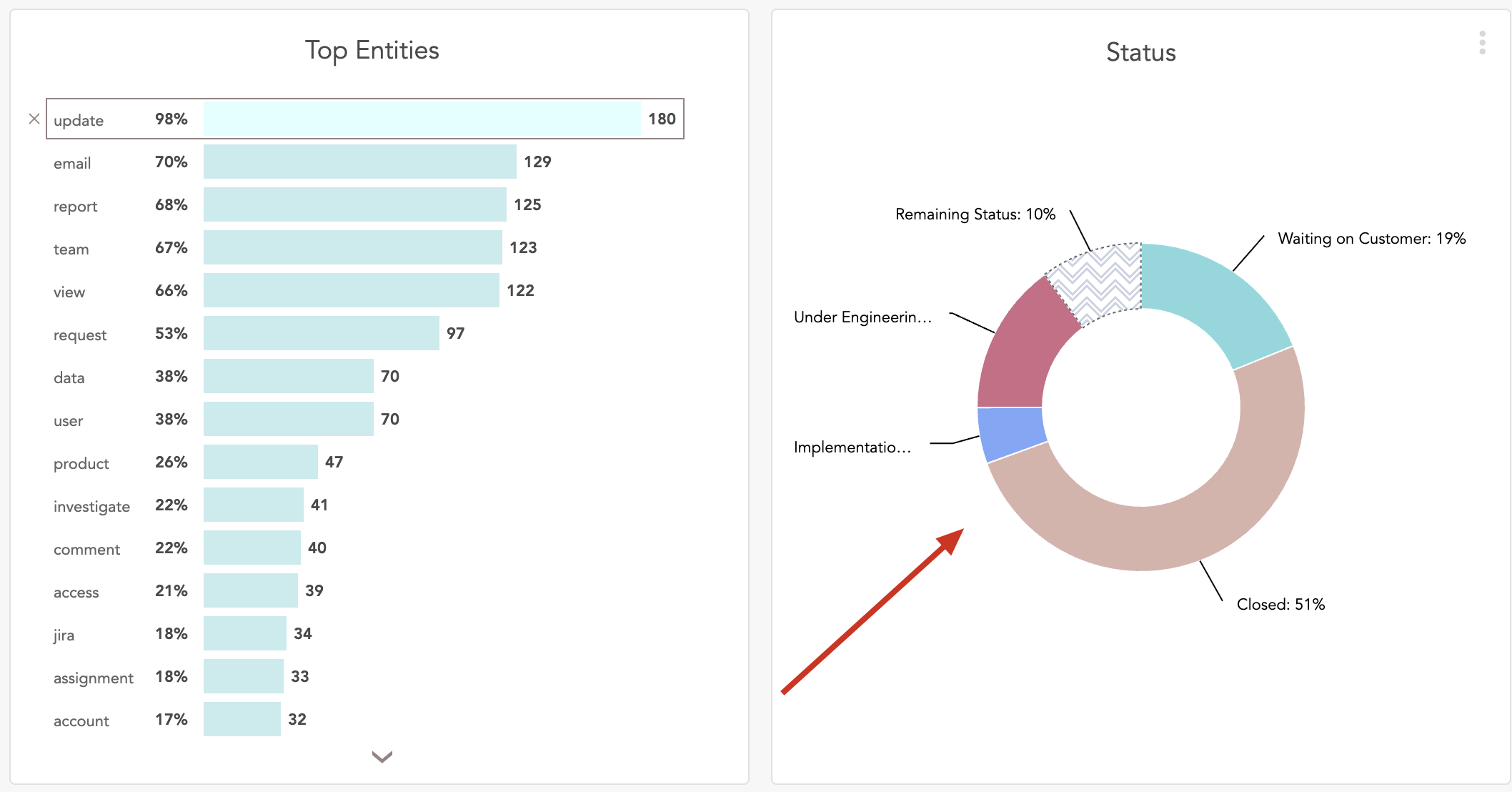This screenshot has width=1512, height=792.
Task: Select the request entity bar
Action: pyautogui.click(x=321, y=333)
